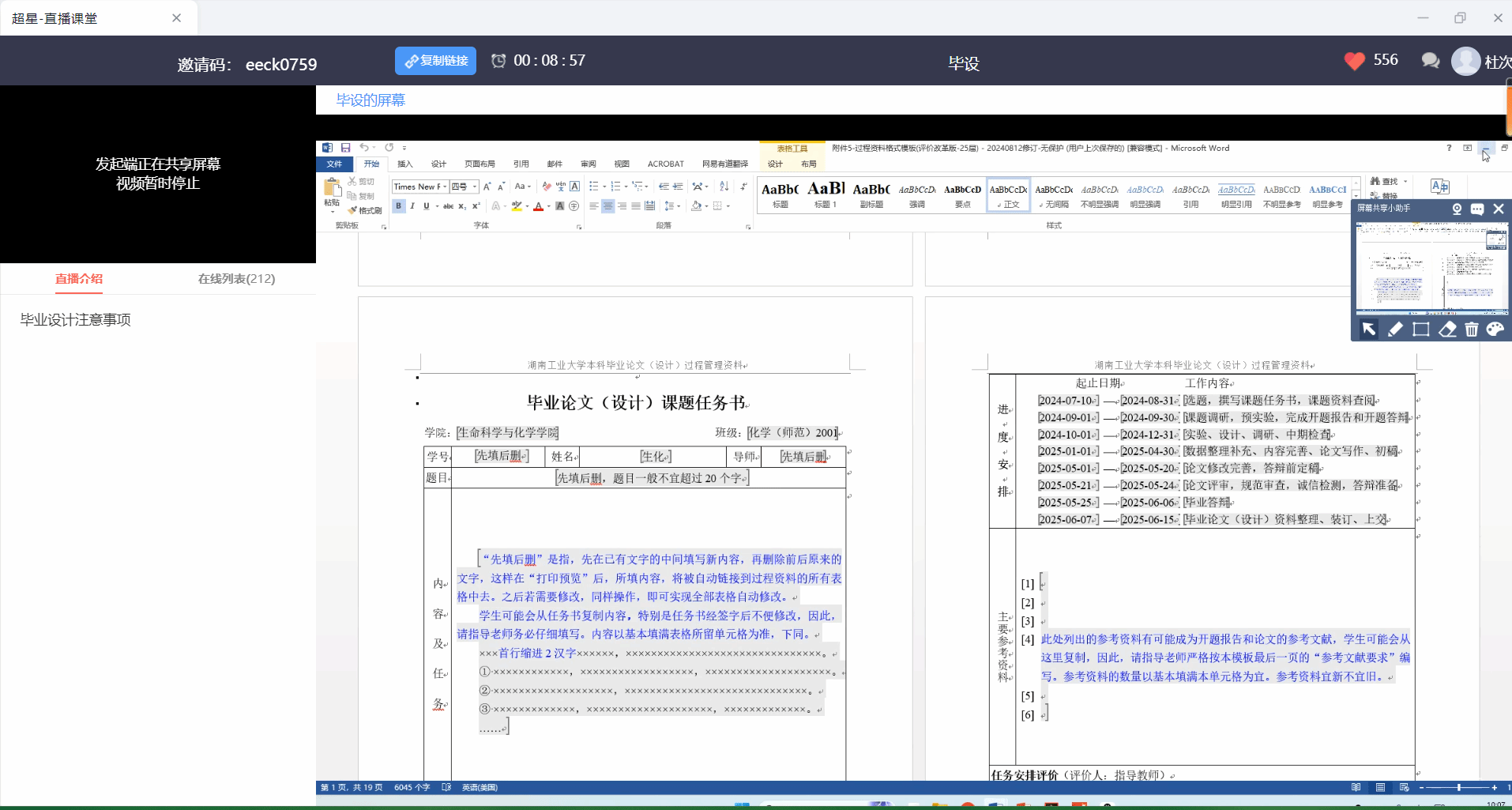The height and width of the screenshot is (810, 1512).
Task: Click the heart like icon
Action: point(1354,61)
